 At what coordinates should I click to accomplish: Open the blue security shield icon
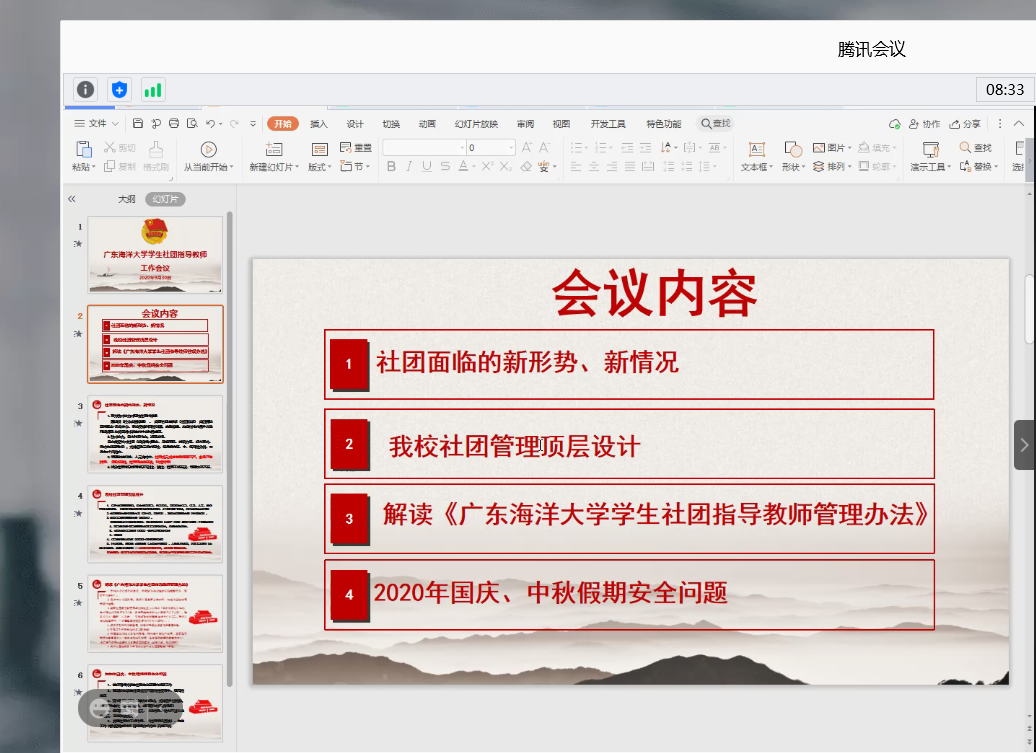pyautogui.click(x=119, y=90)
